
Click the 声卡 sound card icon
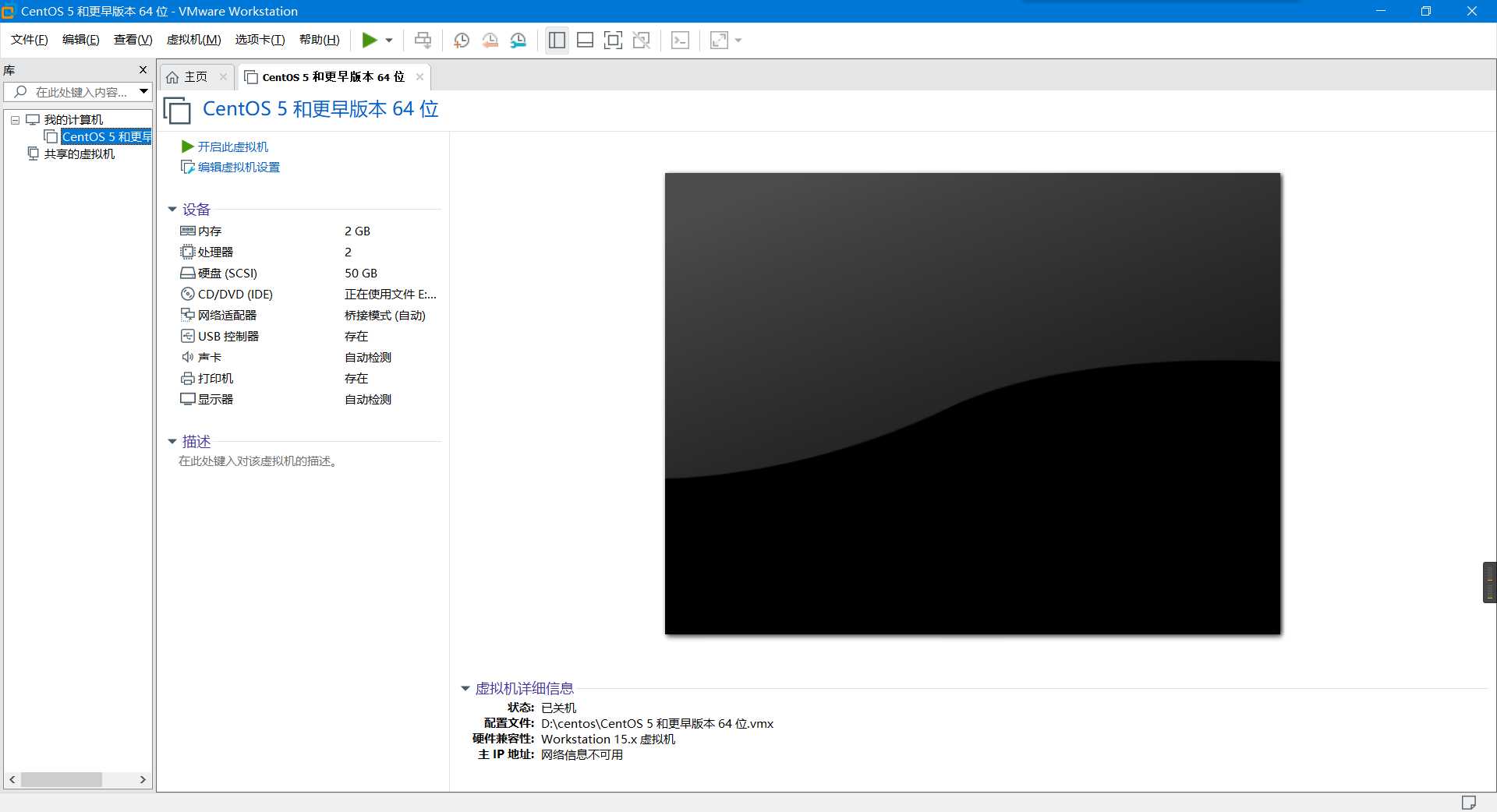point(187,357)
